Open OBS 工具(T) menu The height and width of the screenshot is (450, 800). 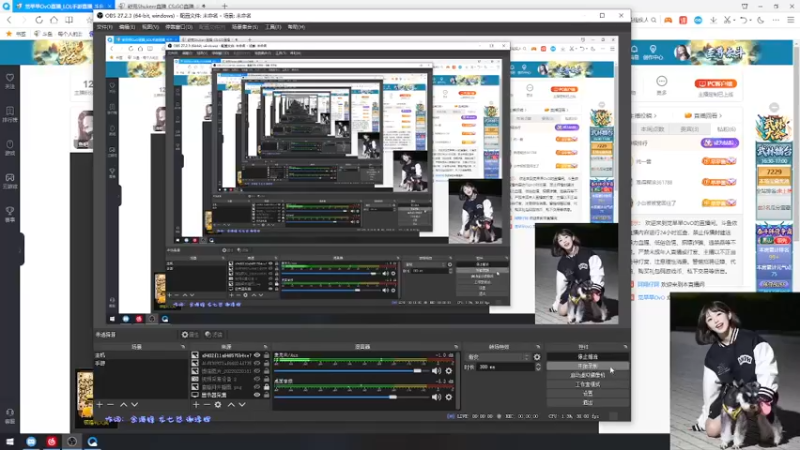coord(273,27)
